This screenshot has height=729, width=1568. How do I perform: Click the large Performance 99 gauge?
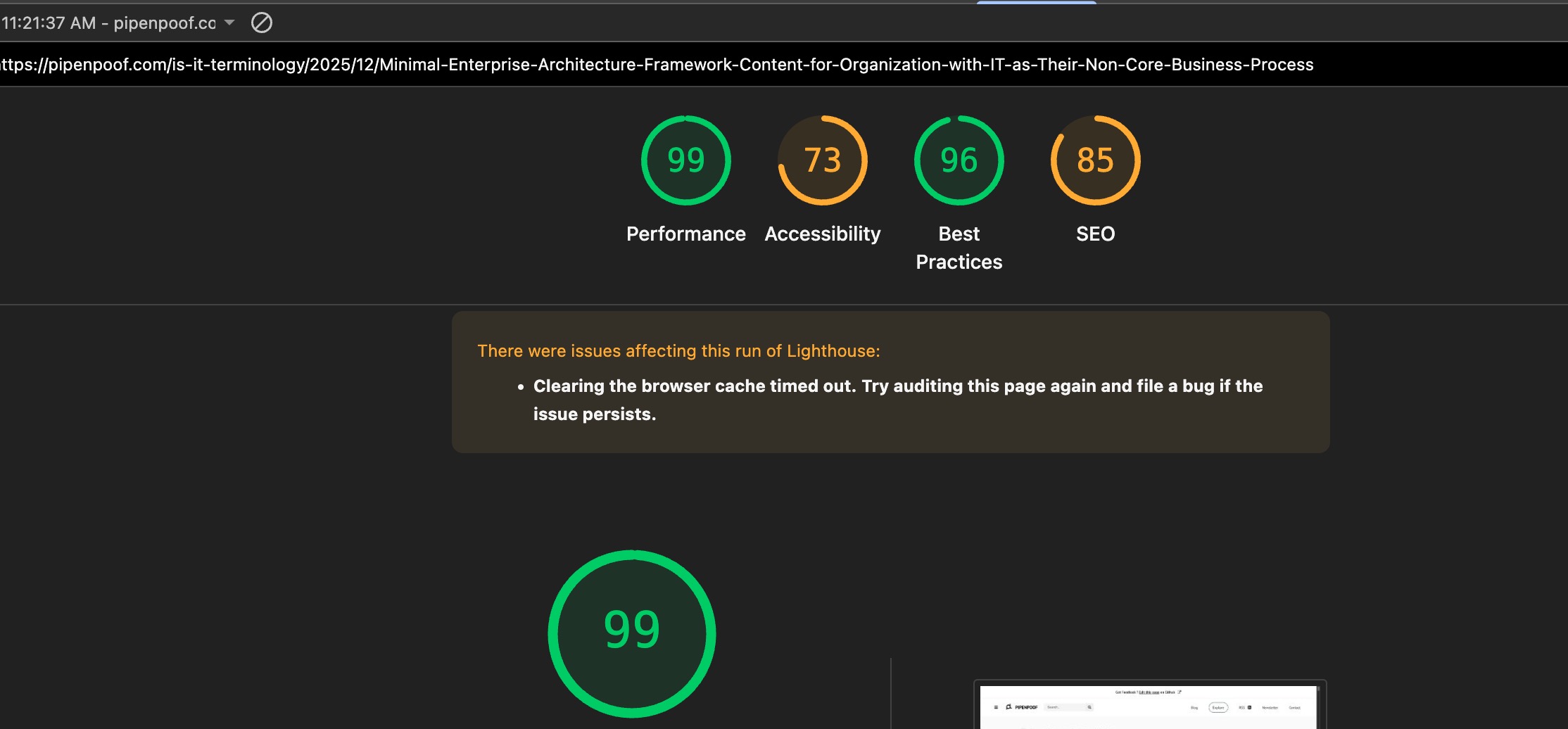pos(631,633)
